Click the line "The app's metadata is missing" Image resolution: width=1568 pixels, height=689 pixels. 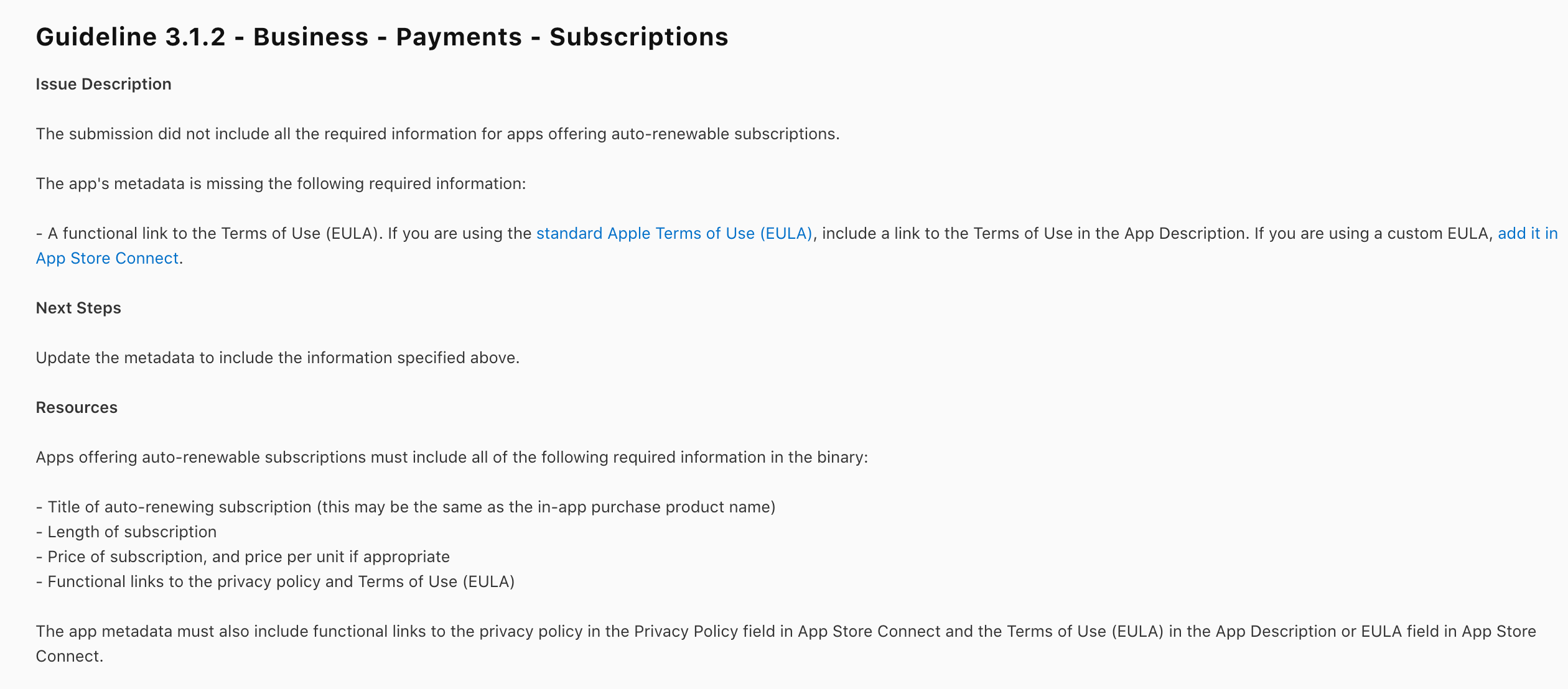coord(281,184)
